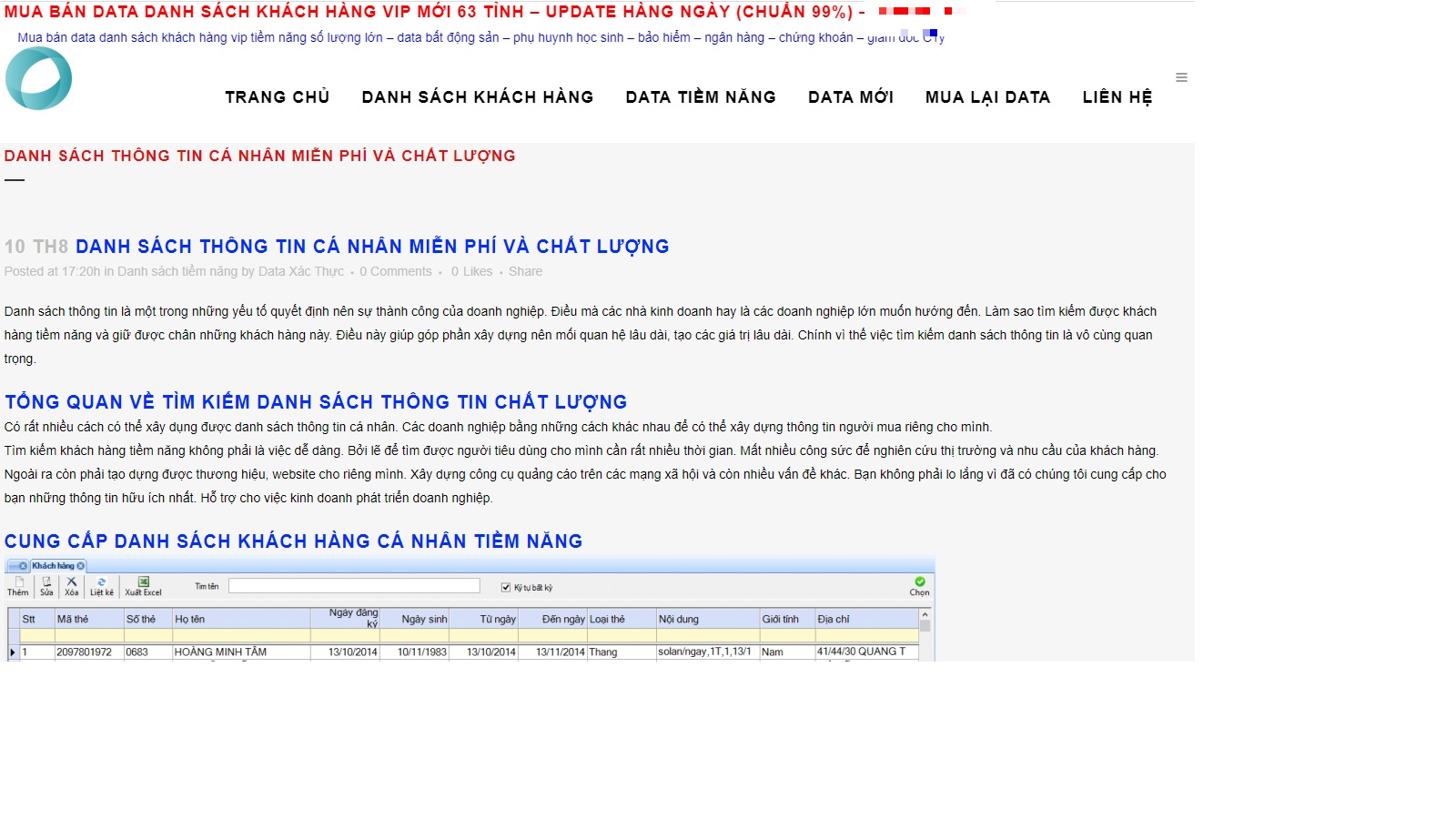Image resolution: width=1456 pixels, height=819 pixels.
Task: Click the 0 Likes link
Action: 471,271
